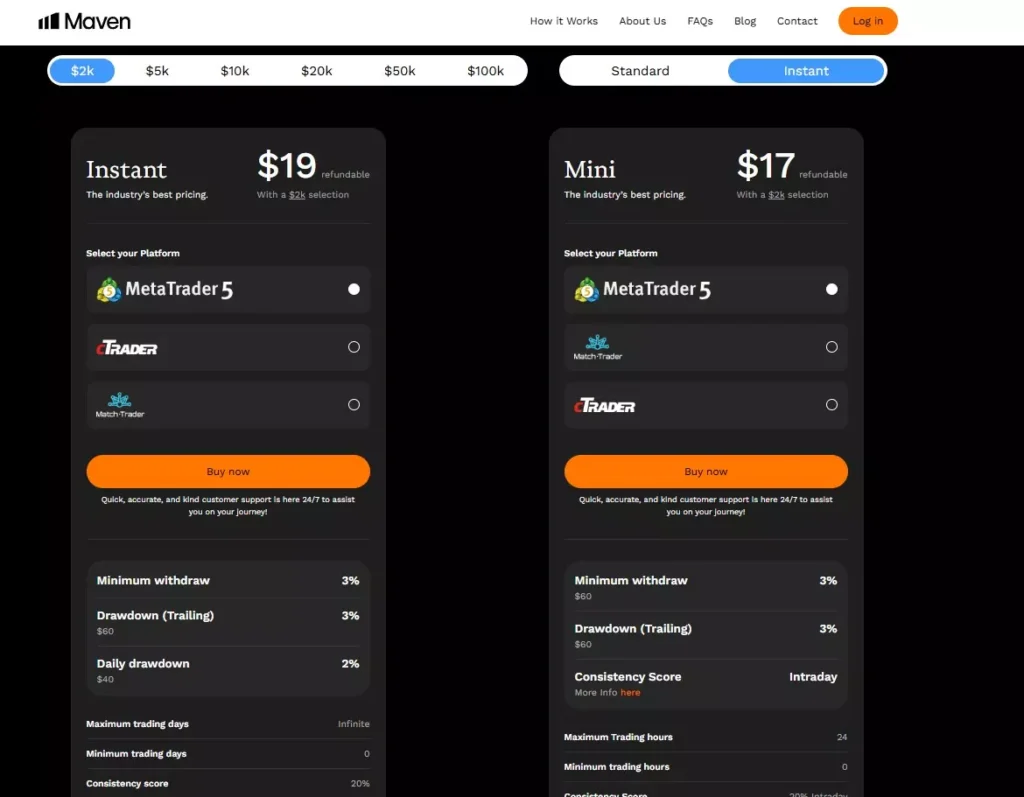Open the About Us page
The image size is (1024, 797).
click(x=642, y=20)
